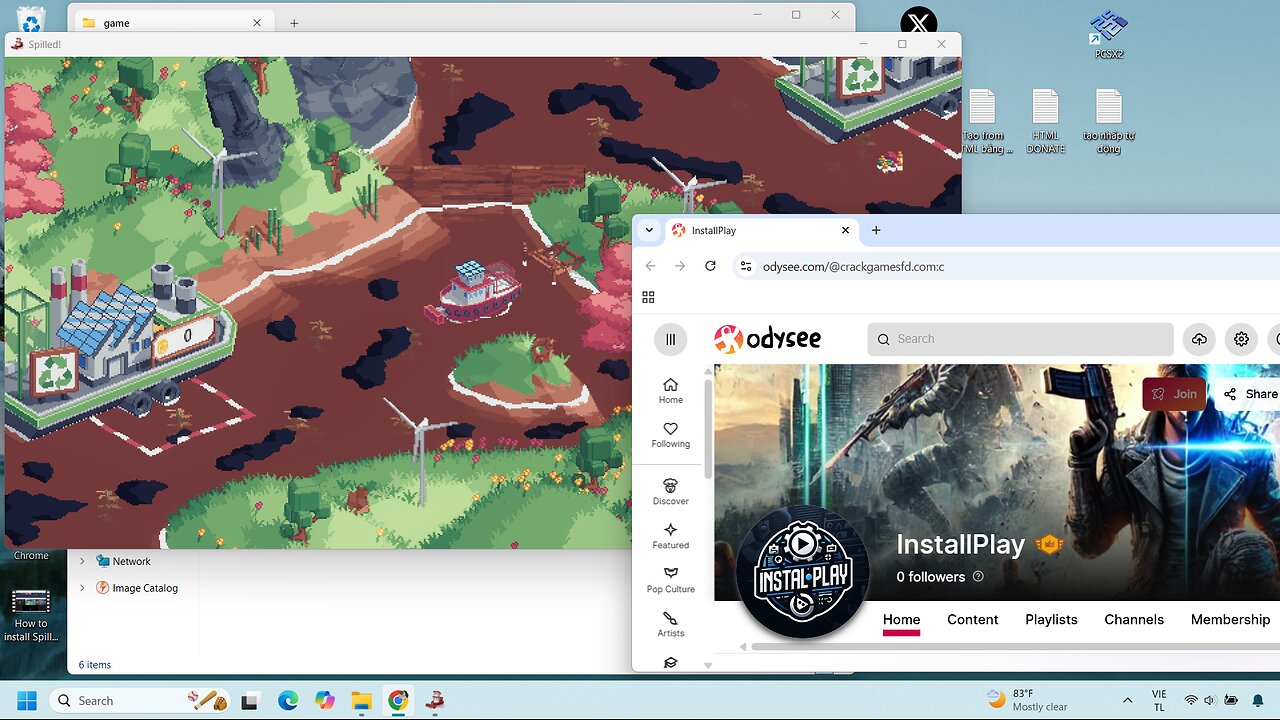The image size is (1280, 720).
Task: Open Microsoft Edge from taskbar
Action: pos(288,700)
